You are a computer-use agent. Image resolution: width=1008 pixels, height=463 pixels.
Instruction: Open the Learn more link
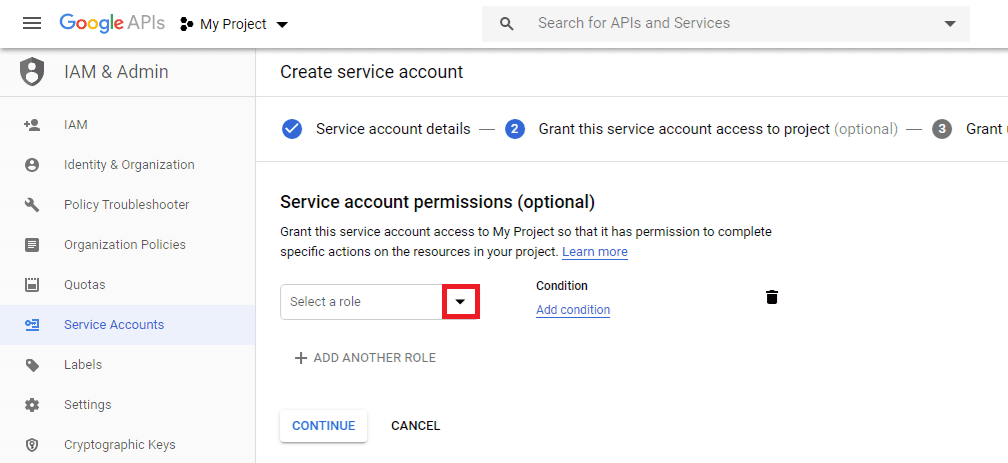pos(595,252)
